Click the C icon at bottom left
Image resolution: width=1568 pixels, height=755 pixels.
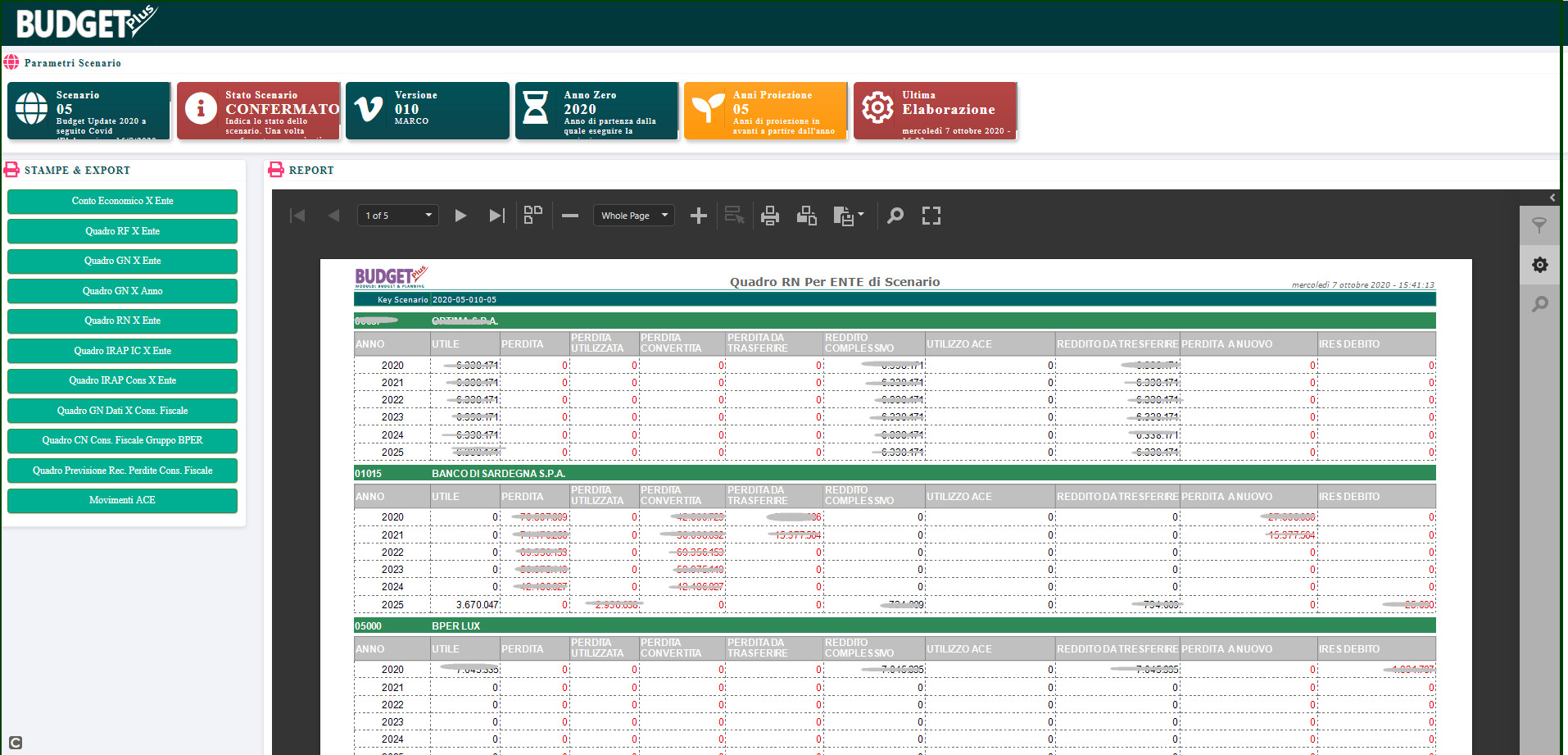[x=16, y=743]
